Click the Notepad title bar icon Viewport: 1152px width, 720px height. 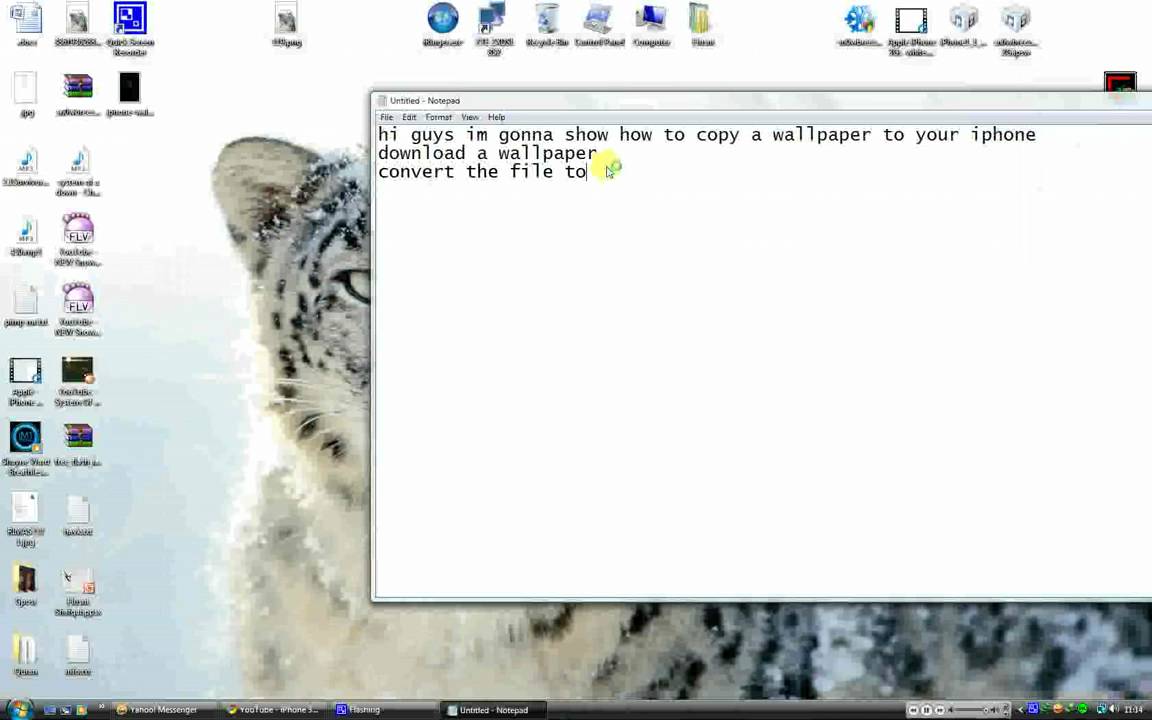click(x=381, y=101)
